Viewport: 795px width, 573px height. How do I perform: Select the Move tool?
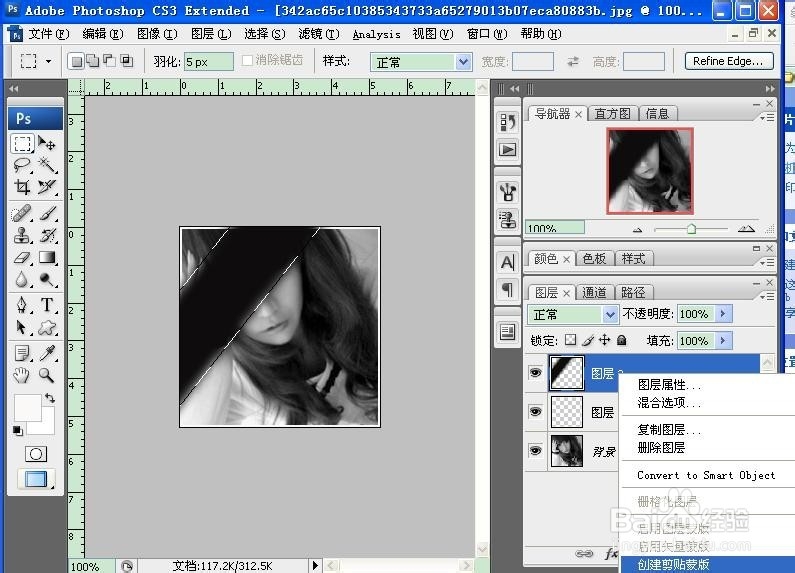click(x=47, y=144)
